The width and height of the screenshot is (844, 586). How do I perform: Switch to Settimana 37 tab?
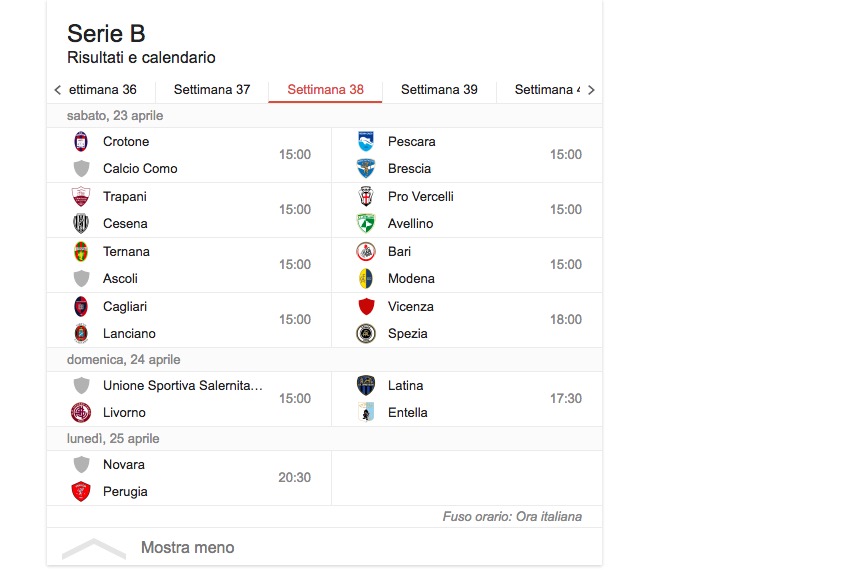[212, 90]
